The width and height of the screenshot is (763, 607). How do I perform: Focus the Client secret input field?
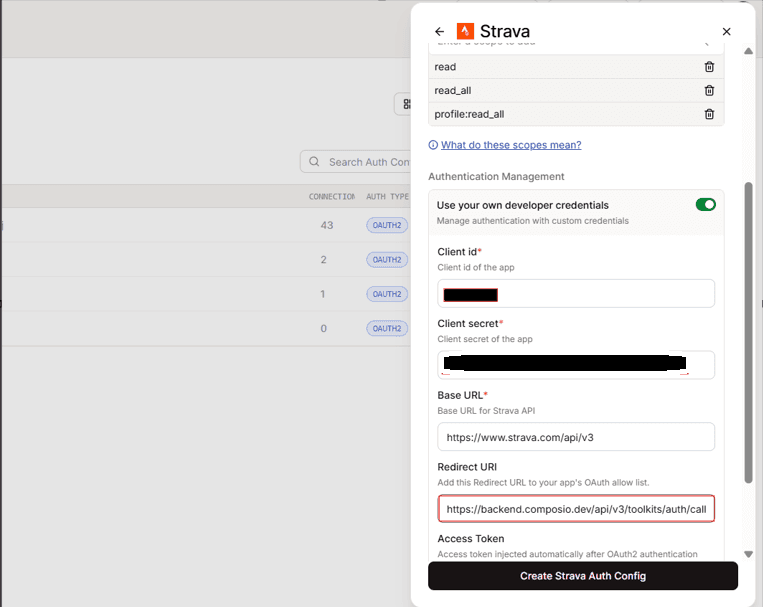(x=576, y=365)
